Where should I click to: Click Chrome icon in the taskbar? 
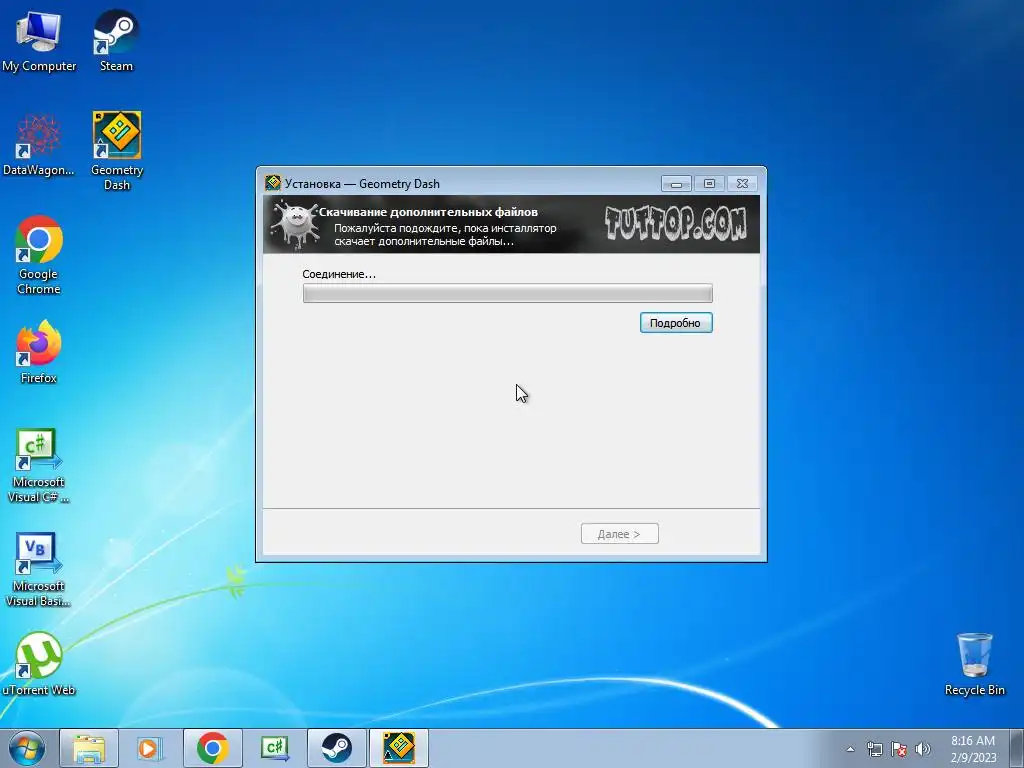(212, 748)
